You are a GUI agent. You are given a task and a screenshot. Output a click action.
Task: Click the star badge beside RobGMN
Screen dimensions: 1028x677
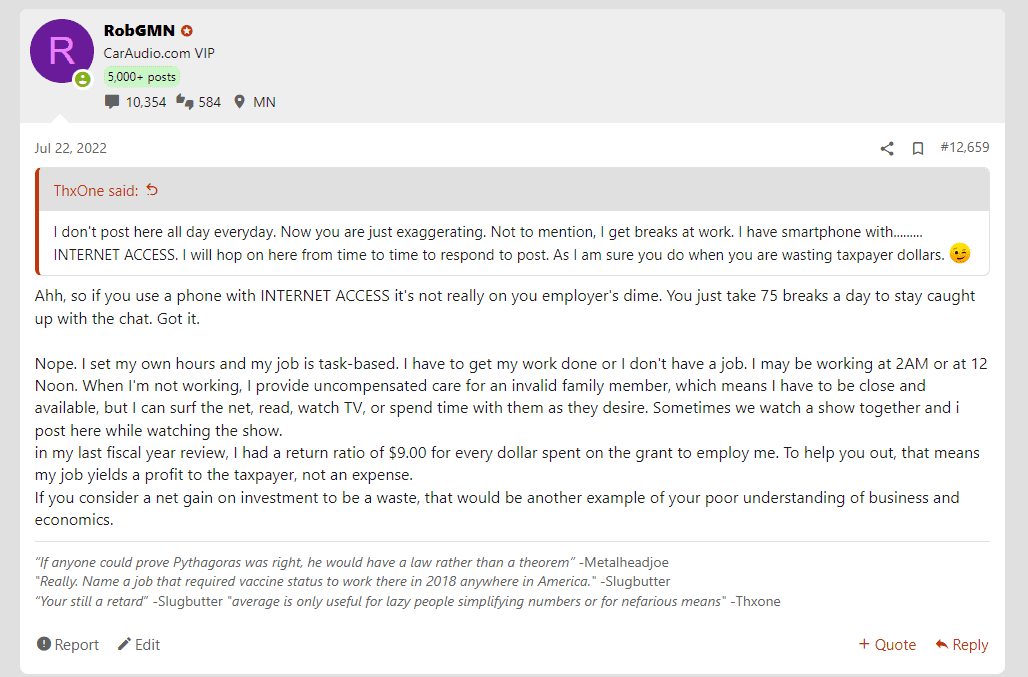tap(187, 31)
